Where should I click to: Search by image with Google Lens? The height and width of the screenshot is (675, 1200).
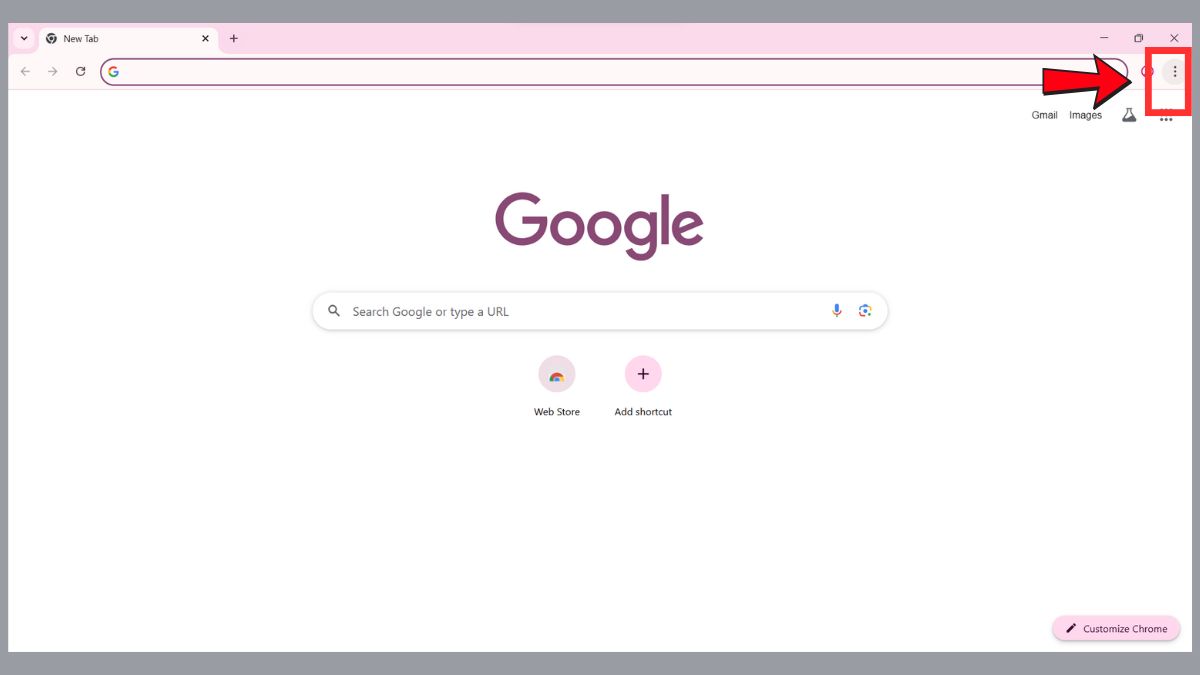coord(865,311)
